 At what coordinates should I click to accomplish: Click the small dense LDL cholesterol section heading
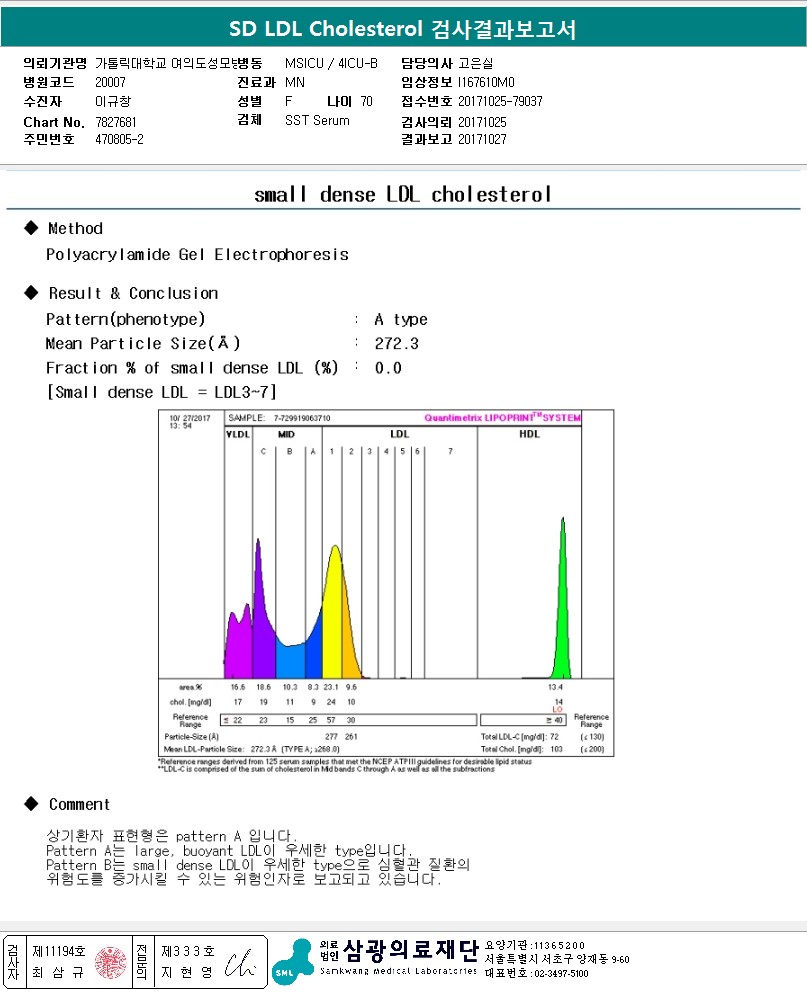(x=403, y=194)
